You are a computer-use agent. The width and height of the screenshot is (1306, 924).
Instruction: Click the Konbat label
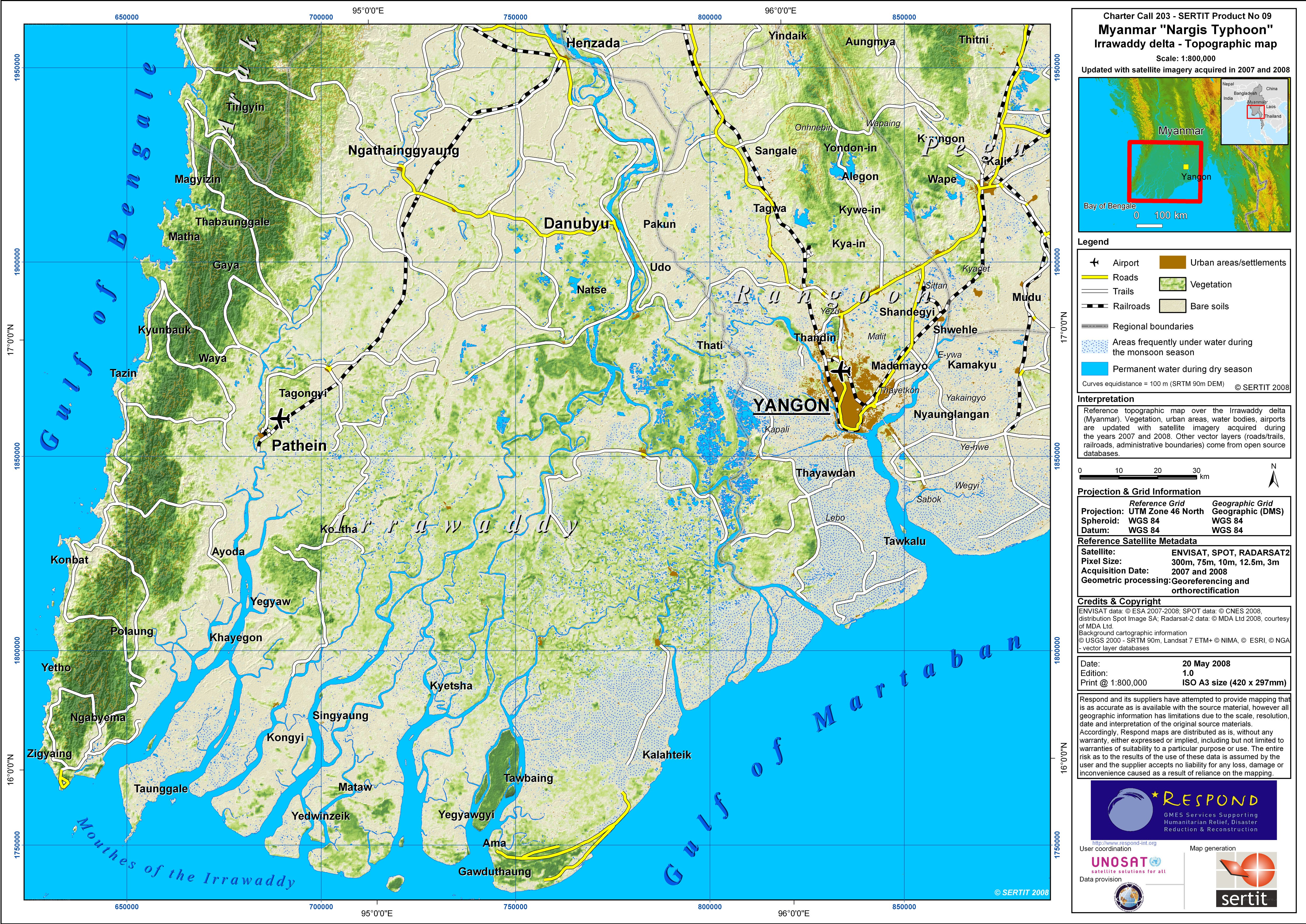click(70, 560)
